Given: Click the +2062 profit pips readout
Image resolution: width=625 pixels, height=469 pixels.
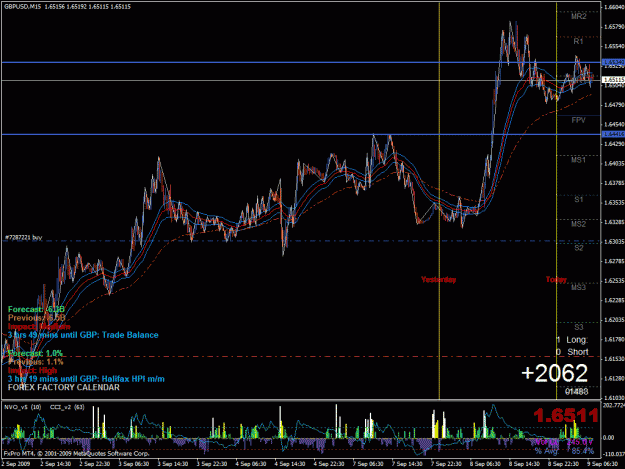Looking at the screenshot, I should pos(554,373).
